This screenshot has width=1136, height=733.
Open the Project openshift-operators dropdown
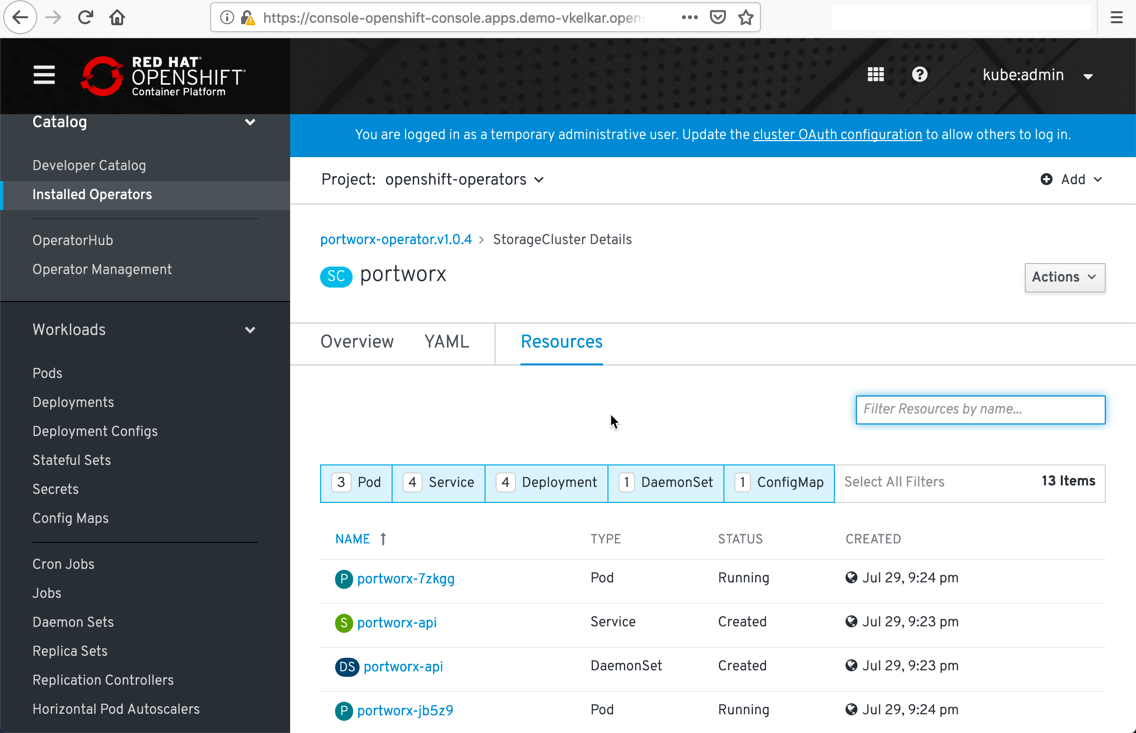(x=464, y=180)
